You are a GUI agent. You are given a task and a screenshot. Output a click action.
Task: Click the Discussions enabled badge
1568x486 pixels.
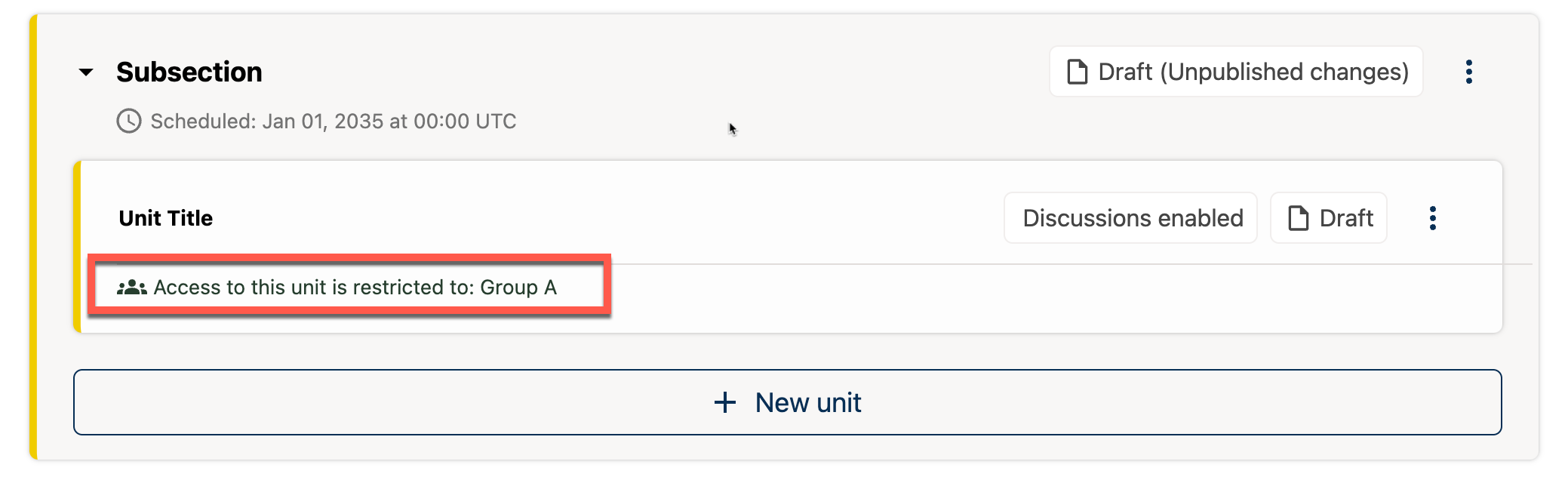pos(1132,218)
